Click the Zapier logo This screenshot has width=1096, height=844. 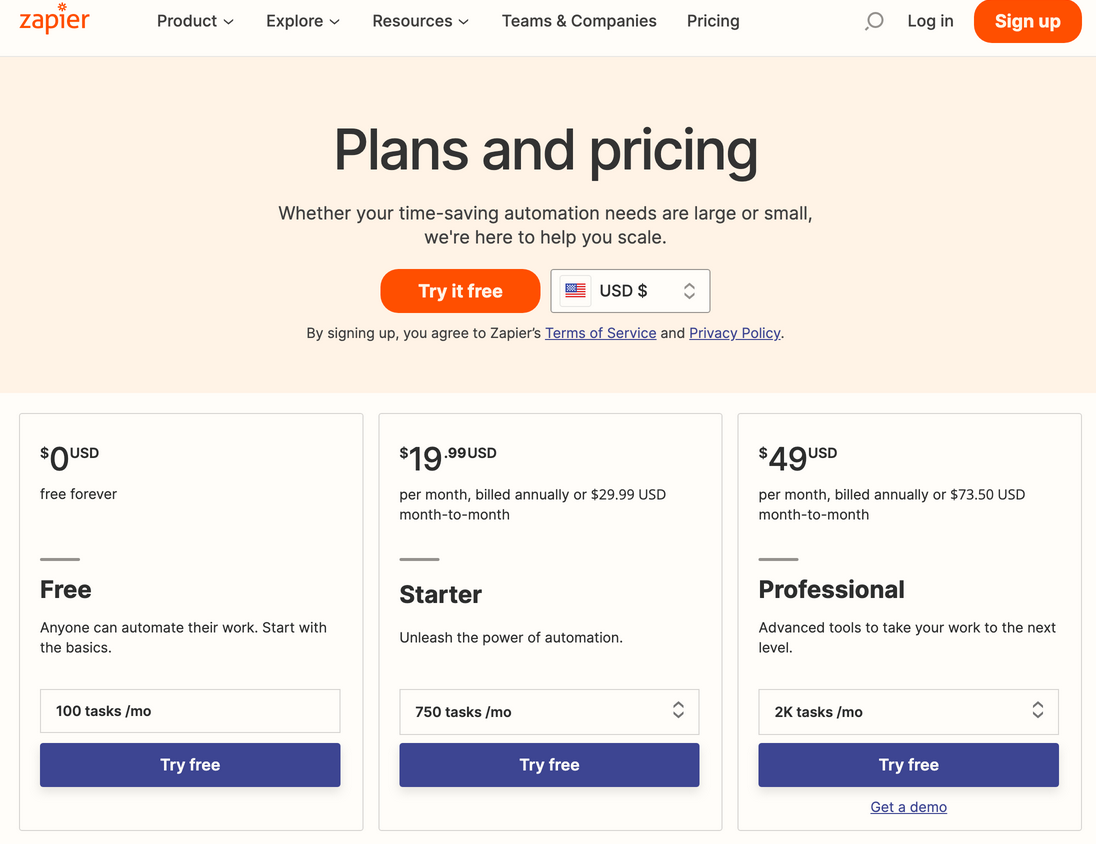pyautogui.click(x=55, y=19)
